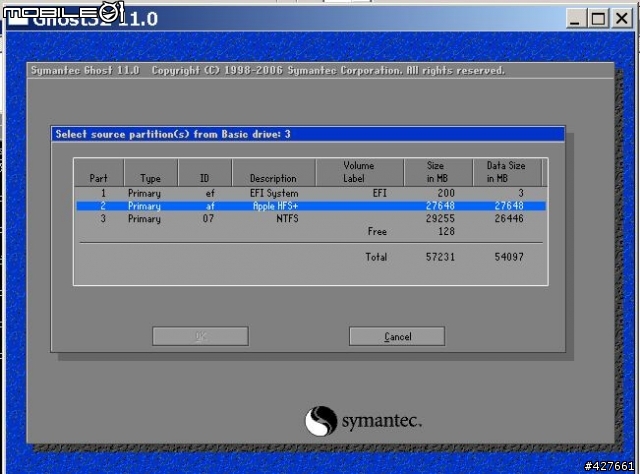Viewport: 640px width, 474px height.
Task: Click the Symantec Ghost 11.0 copyright bar
Action: coord(320,71)
